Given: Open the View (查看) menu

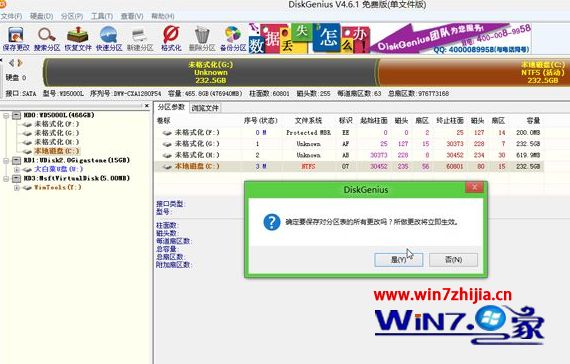Looking at the screenshot, I should pyautogui.click(x=132, y=16).
